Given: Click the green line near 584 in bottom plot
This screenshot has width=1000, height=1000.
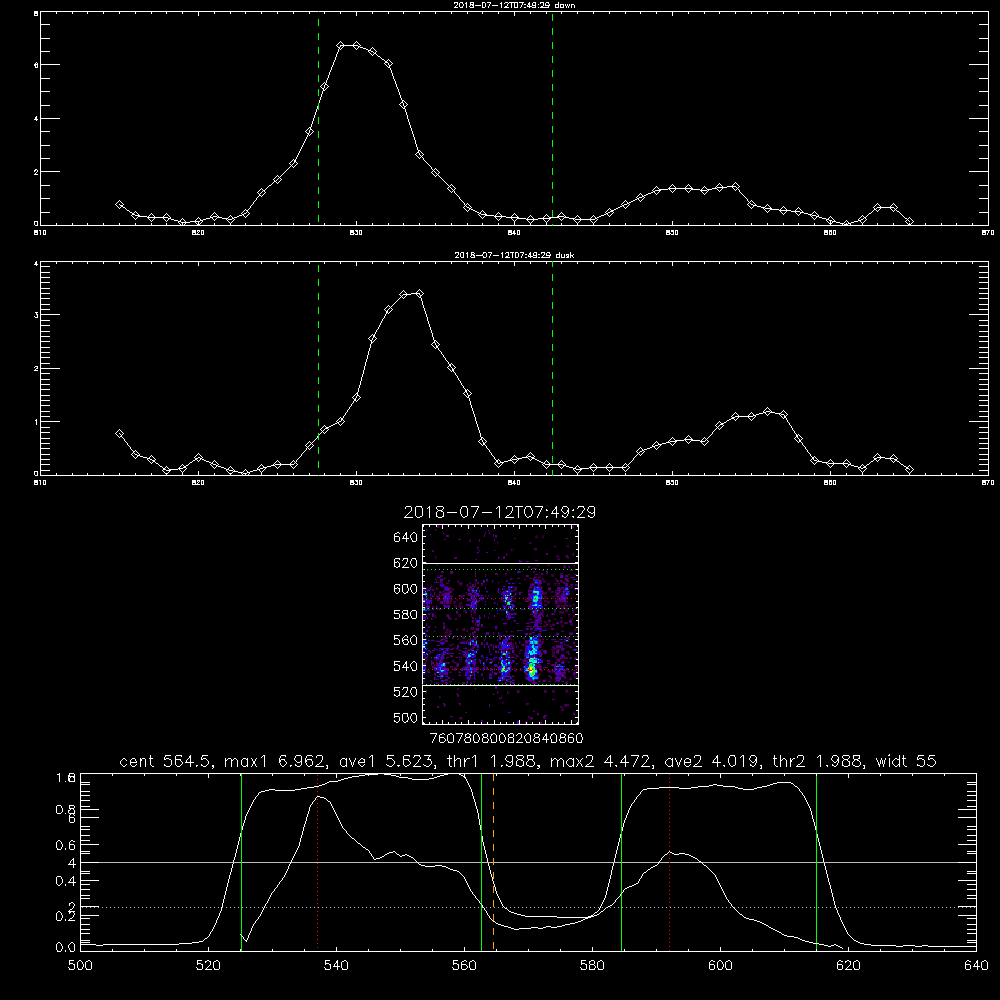Looking at the screenshot, I should (x=621, y=862).
